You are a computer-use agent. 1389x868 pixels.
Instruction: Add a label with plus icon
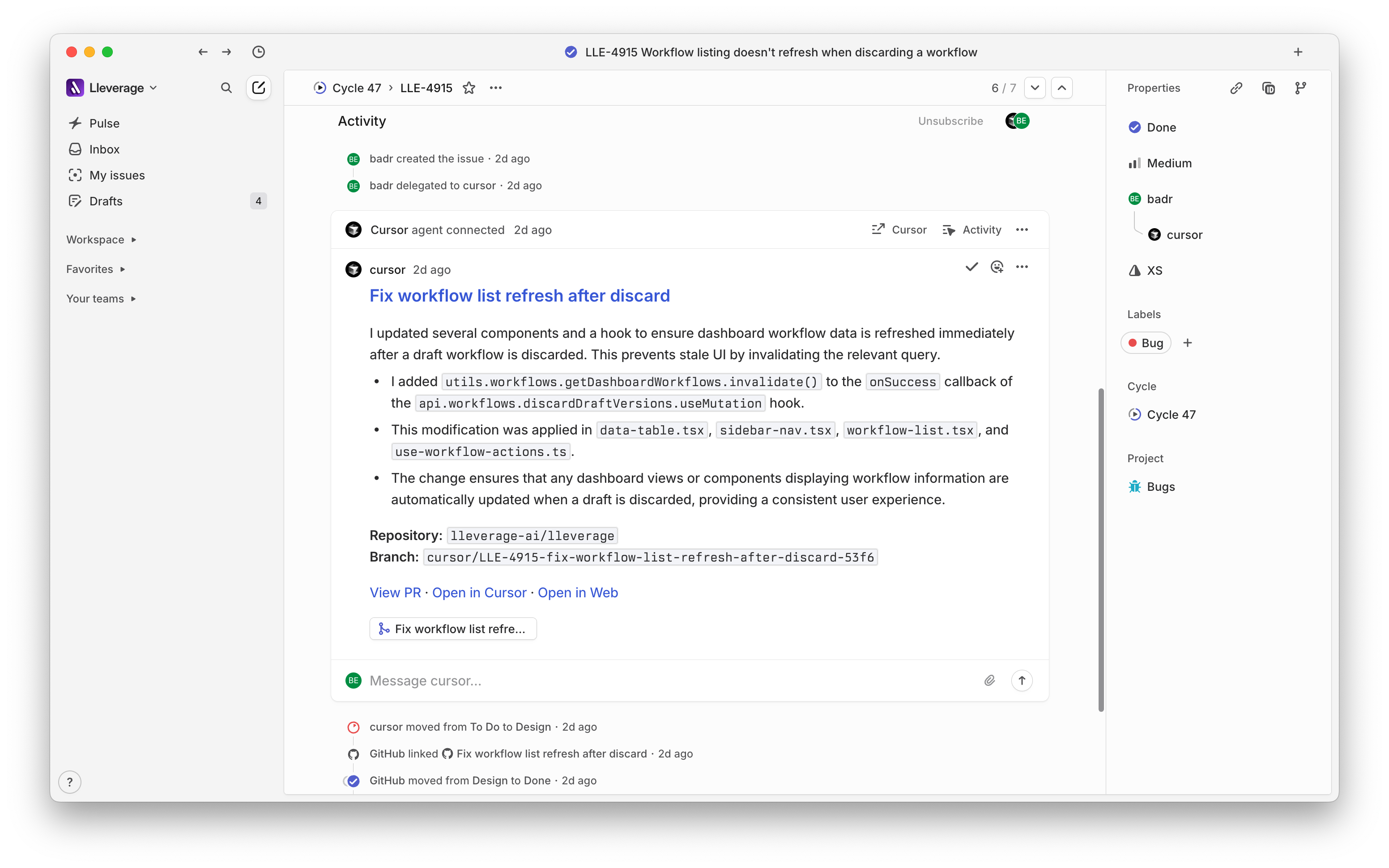point(1188,343)
